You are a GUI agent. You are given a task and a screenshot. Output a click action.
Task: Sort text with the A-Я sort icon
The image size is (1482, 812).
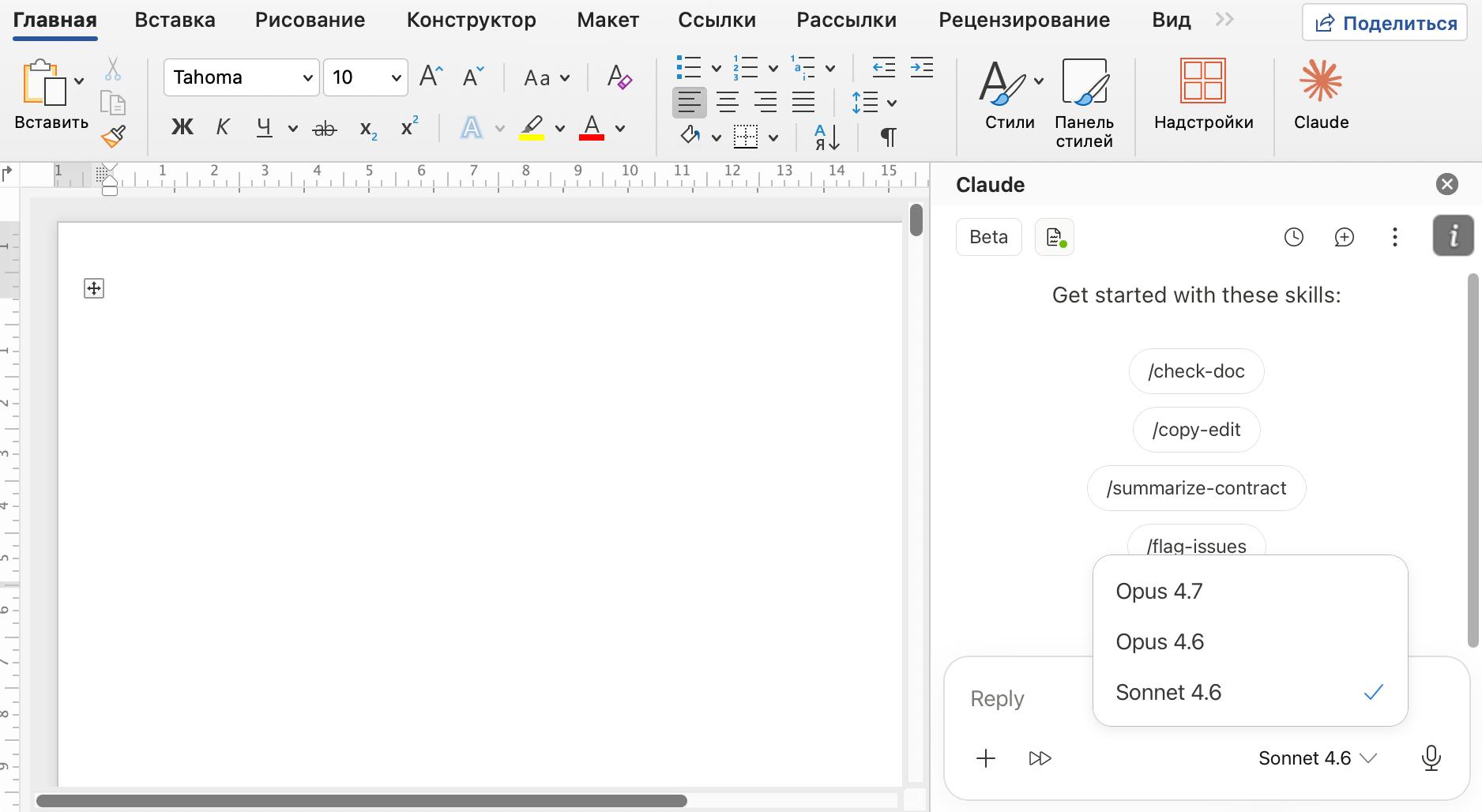coord(826,137)
